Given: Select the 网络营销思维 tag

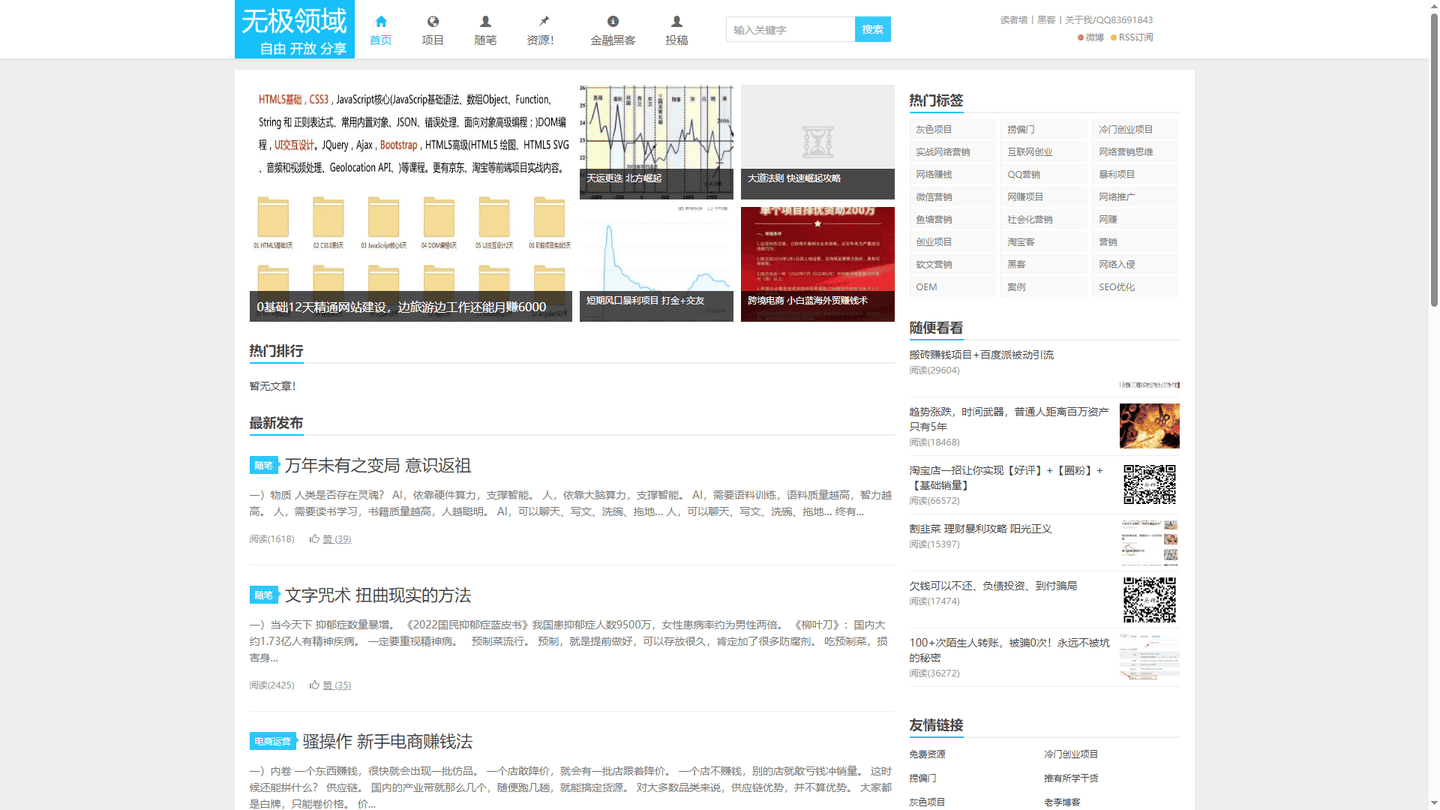Looking at the screenshot, I should 1135,152.
